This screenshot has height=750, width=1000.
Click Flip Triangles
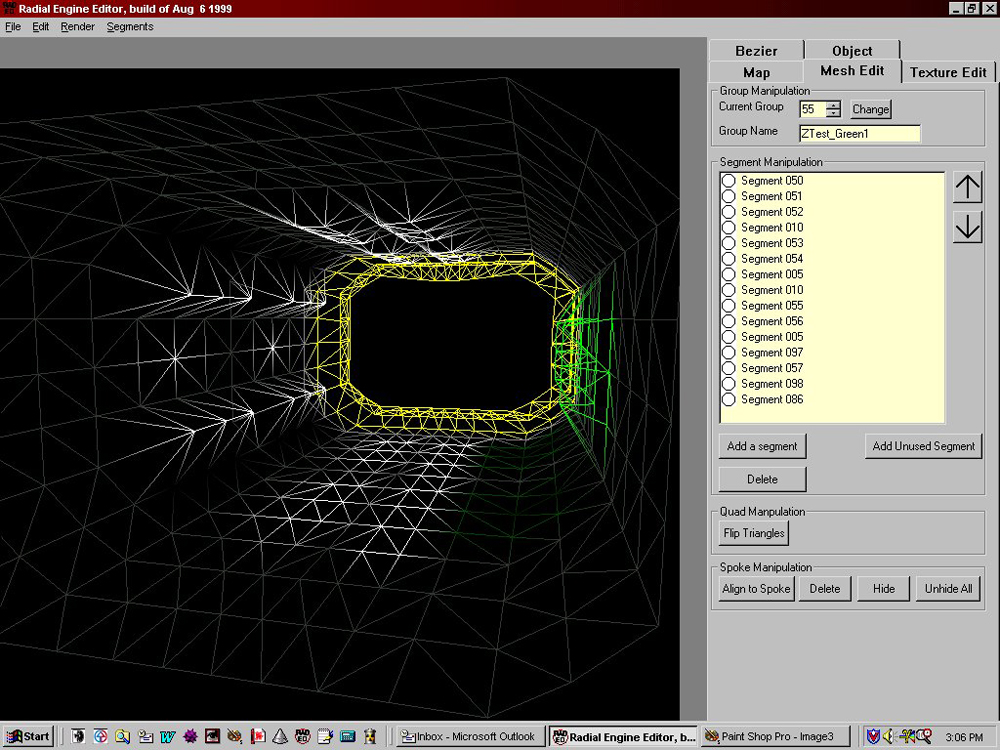pos(754,533)
